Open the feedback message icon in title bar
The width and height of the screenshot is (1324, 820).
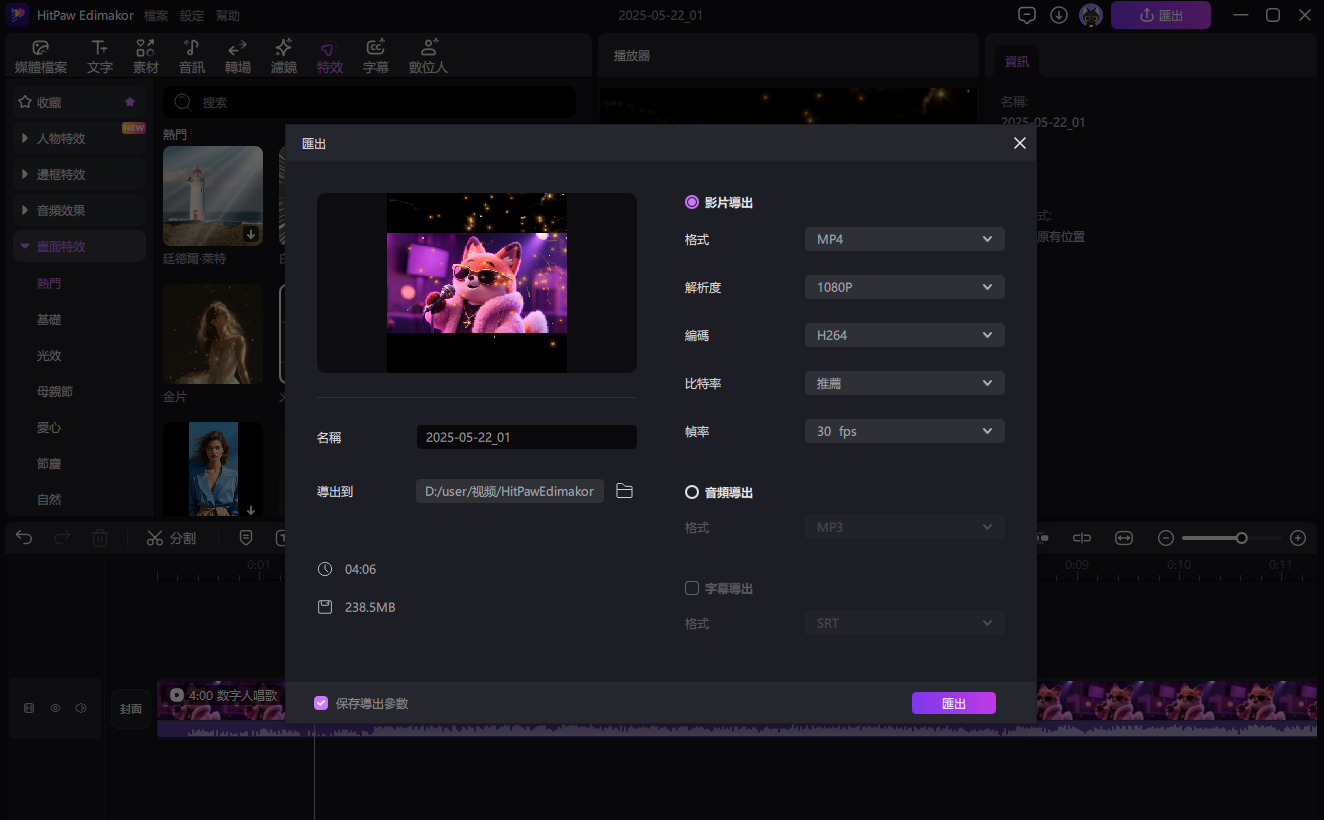(1026, 15)
